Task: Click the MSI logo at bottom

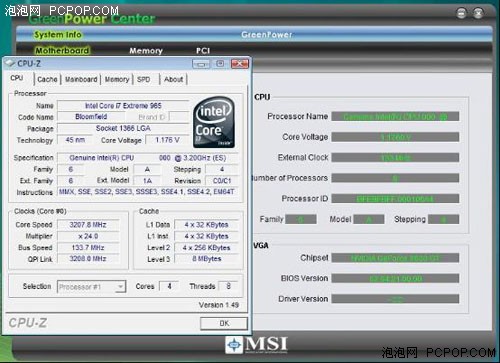Action: (256, 345)
